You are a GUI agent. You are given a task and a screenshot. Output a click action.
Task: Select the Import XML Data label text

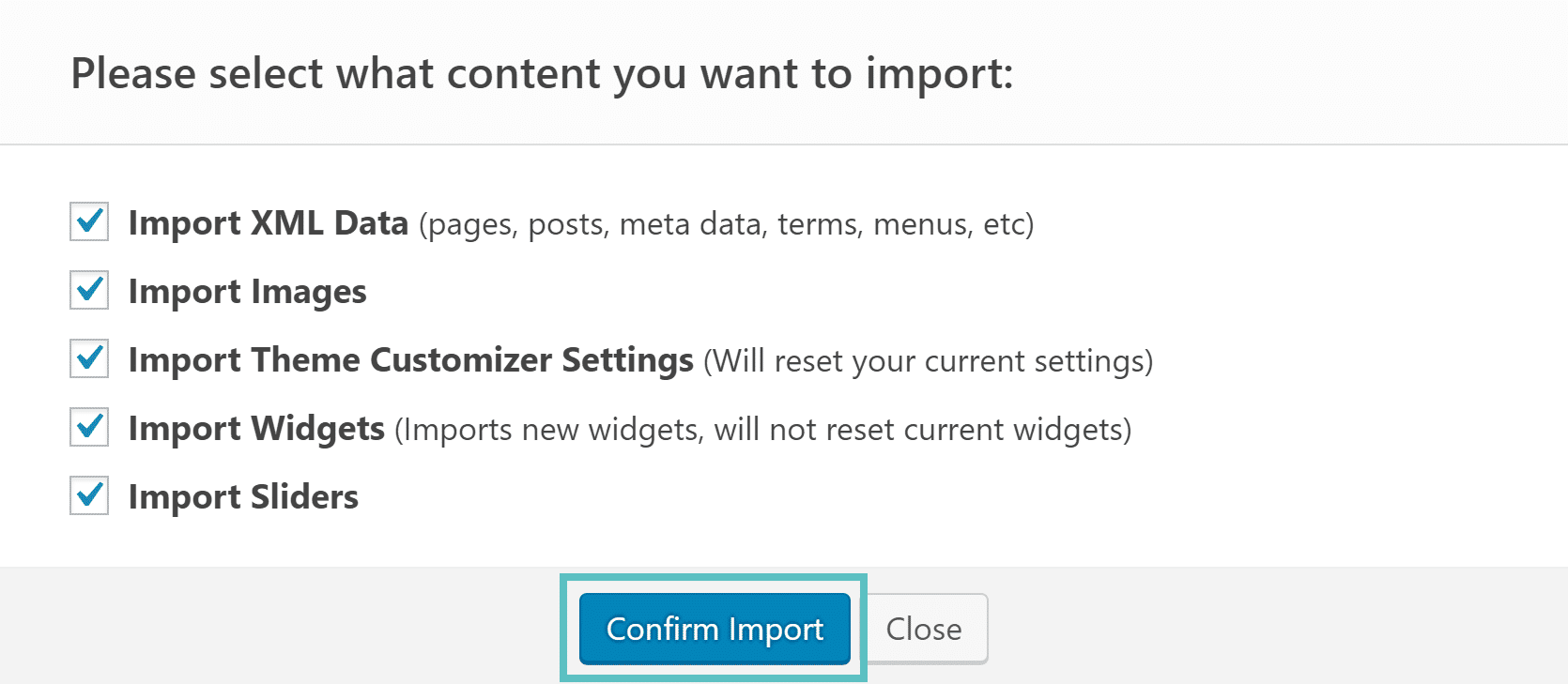(269, 222)
